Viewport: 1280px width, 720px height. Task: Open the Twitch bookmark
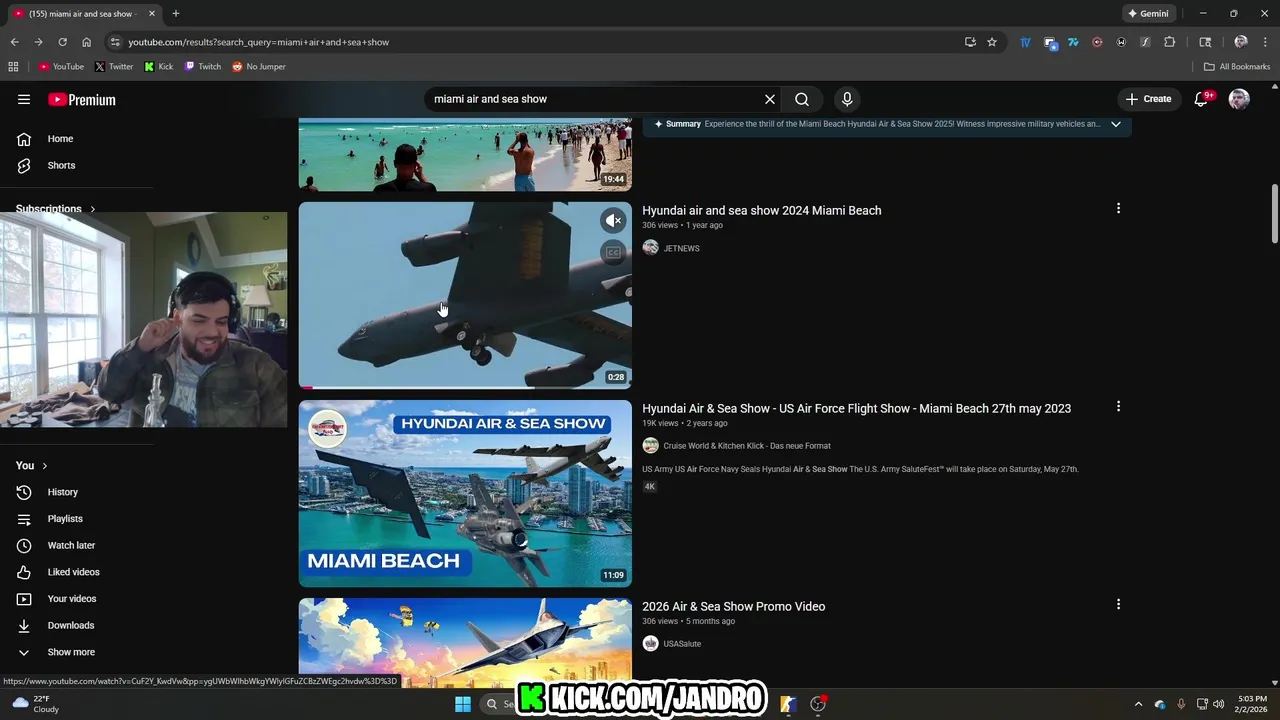tap(203, 67)
